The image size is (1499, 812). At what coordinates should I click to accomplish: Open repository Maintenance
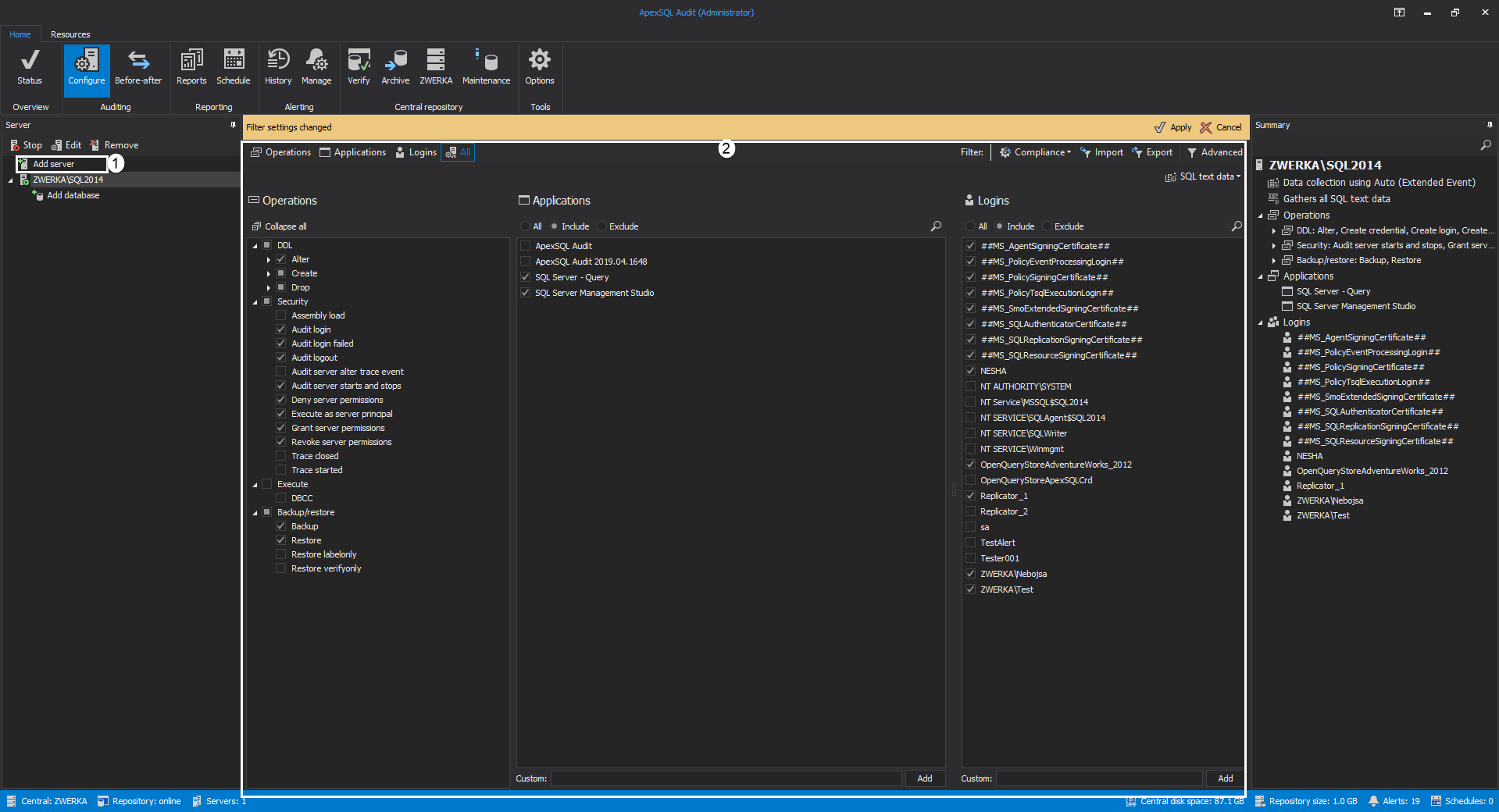[x=487, y=67]
